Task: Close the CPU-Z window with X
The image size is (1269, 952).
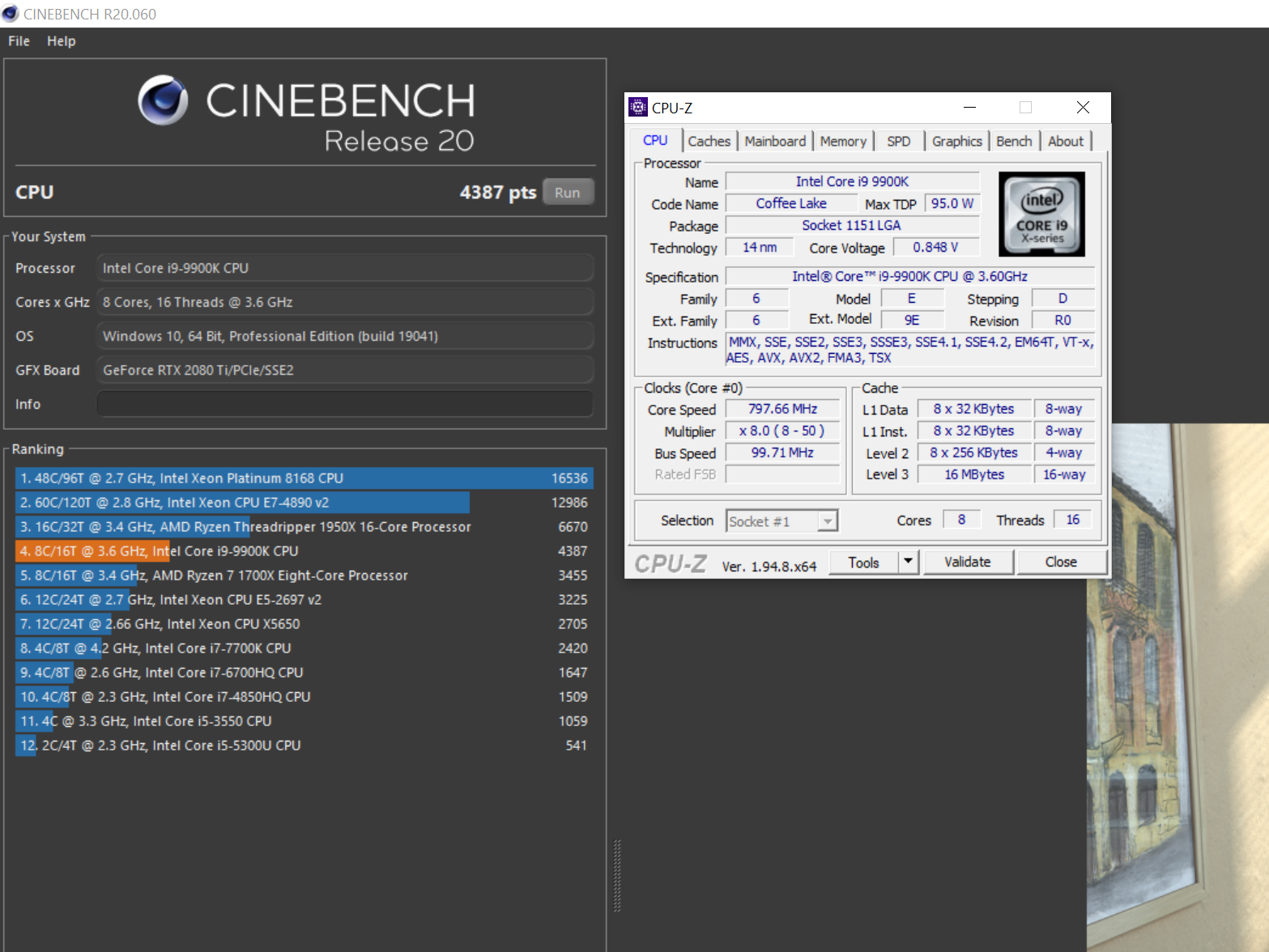Action: click(1083, 107)
